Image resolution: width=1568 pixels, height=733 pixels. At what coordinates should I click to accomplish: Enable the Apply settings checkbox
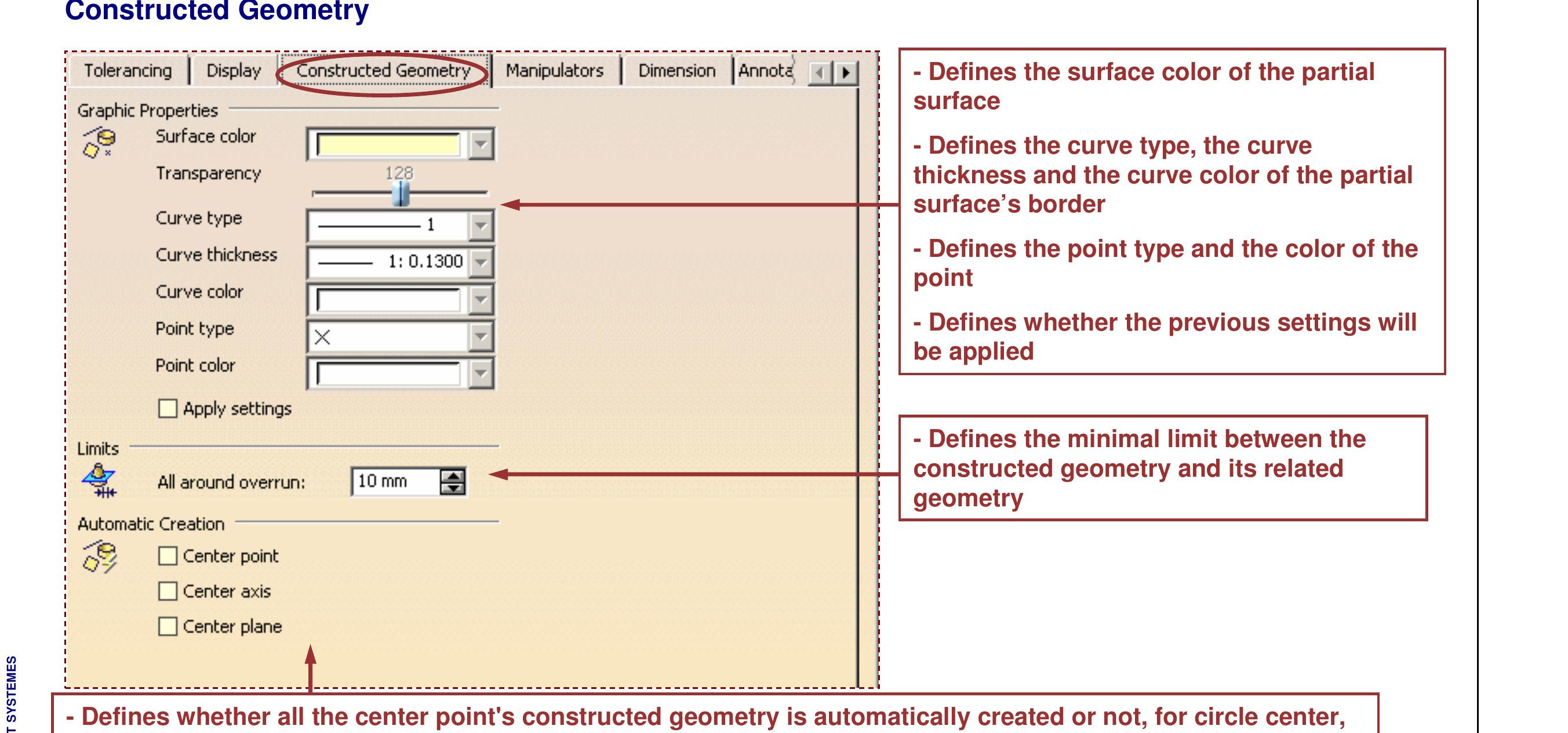tap(166, 410)
